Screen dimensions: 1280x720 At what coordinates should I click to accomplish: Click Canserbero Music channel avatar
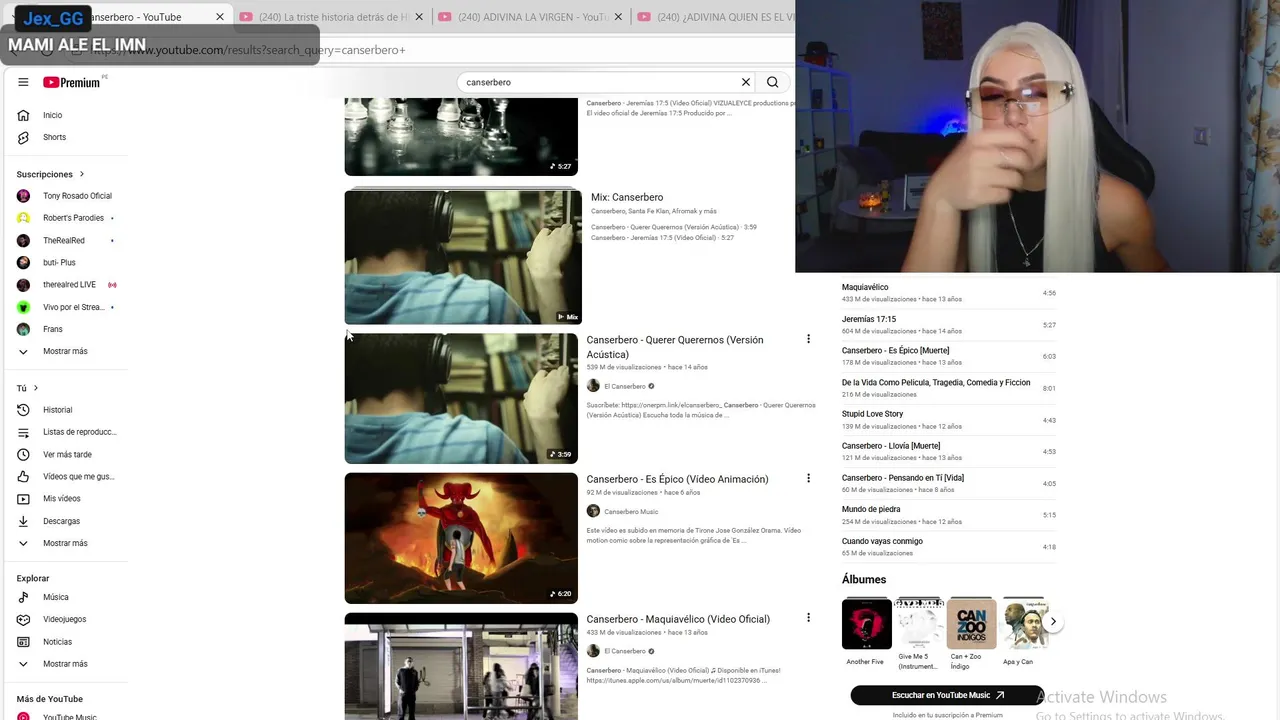[593, 511]
